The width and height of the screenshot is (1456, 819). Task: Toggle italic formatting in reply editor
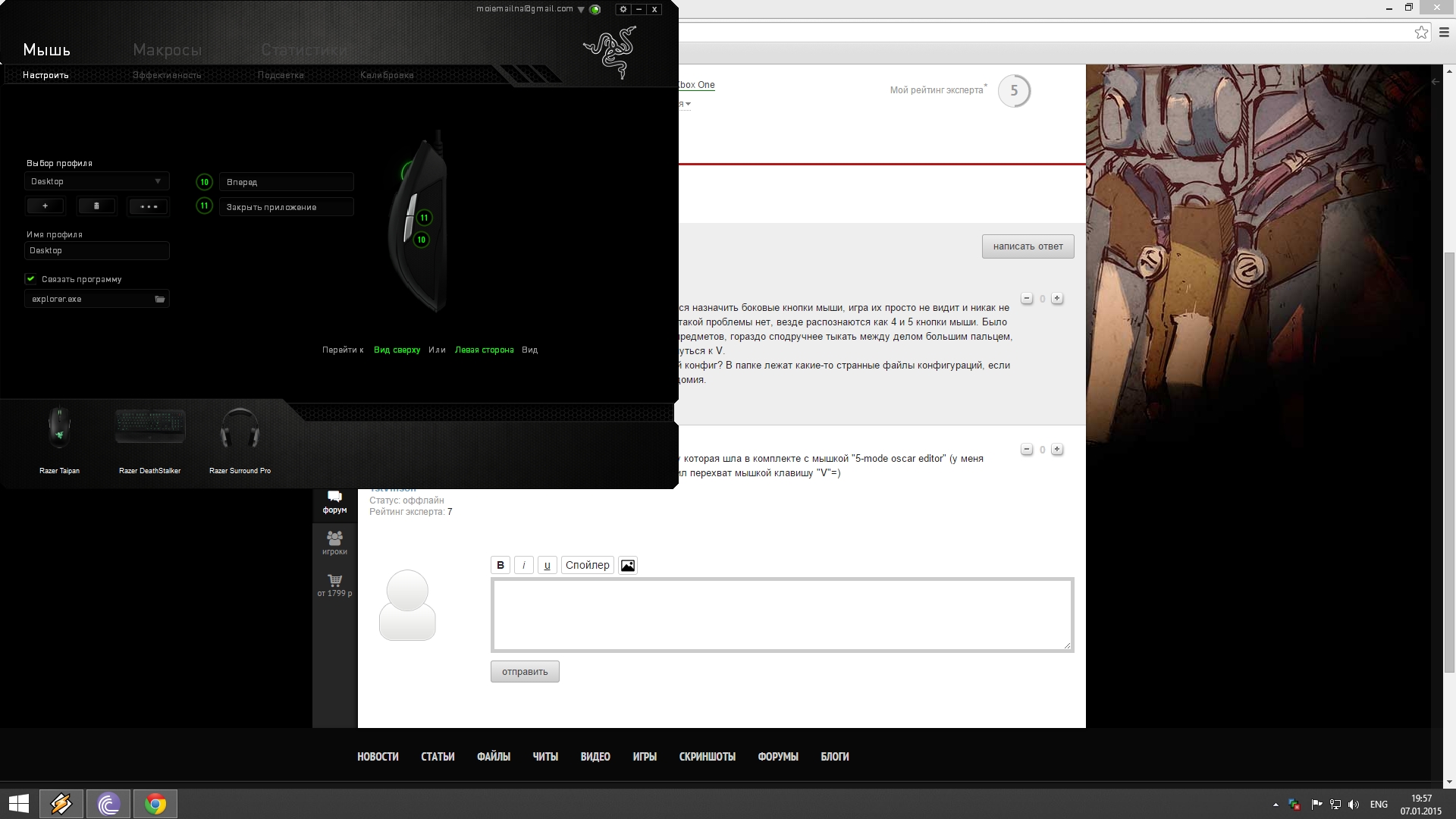(x=523, y=566)
